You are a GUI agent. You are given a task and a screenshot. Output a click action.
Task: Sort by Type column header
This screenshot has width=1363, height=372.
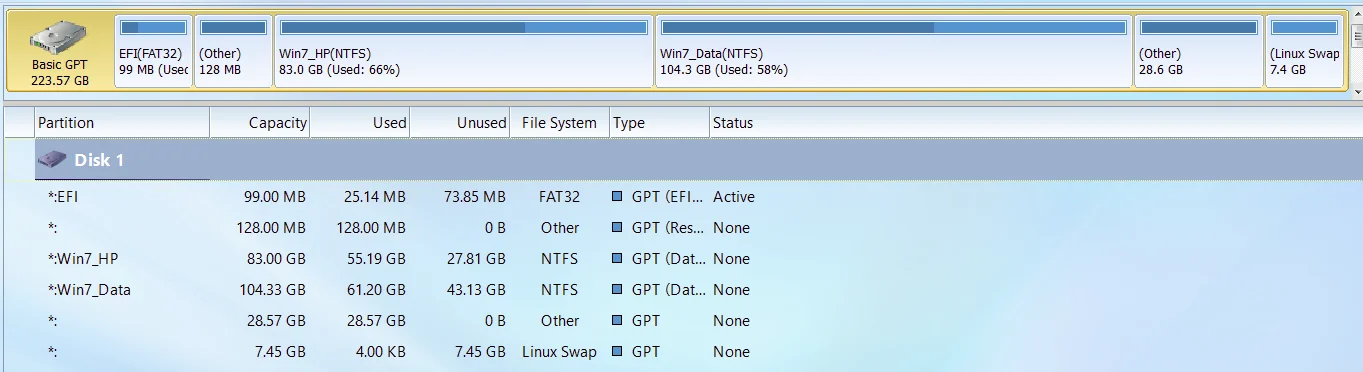click(x=660, y=123)
